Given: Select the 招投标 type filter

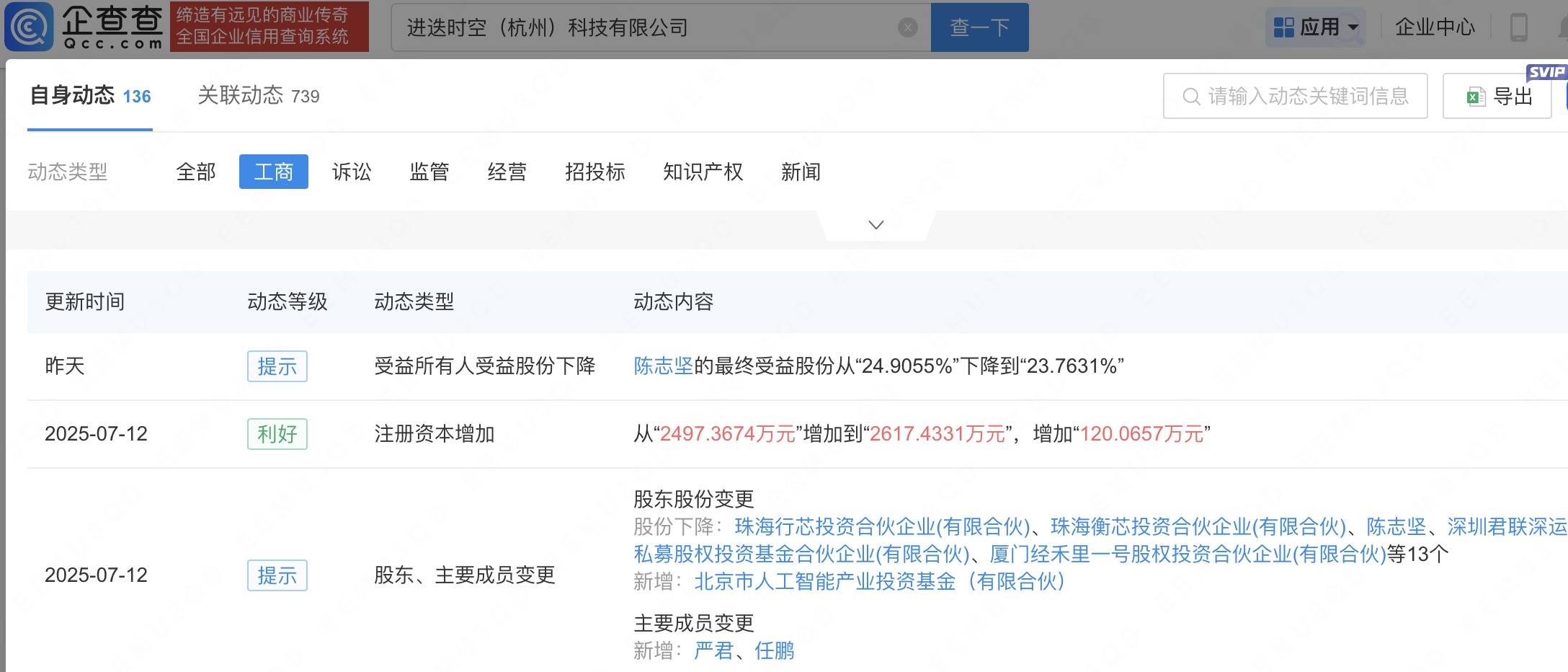Looking at the screenshot, I should tap(595, 172).
